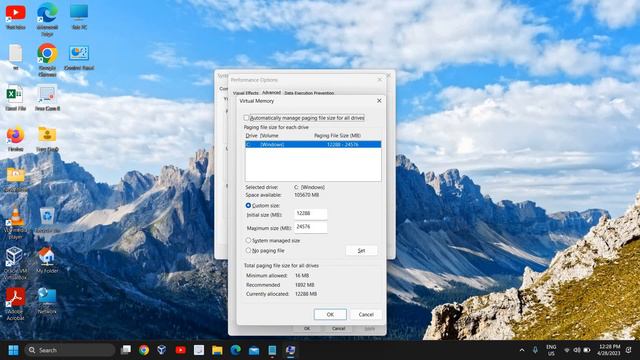Open the YouTube shortcut on the desktop
640x360 pixels.
(x=16, y=17)
